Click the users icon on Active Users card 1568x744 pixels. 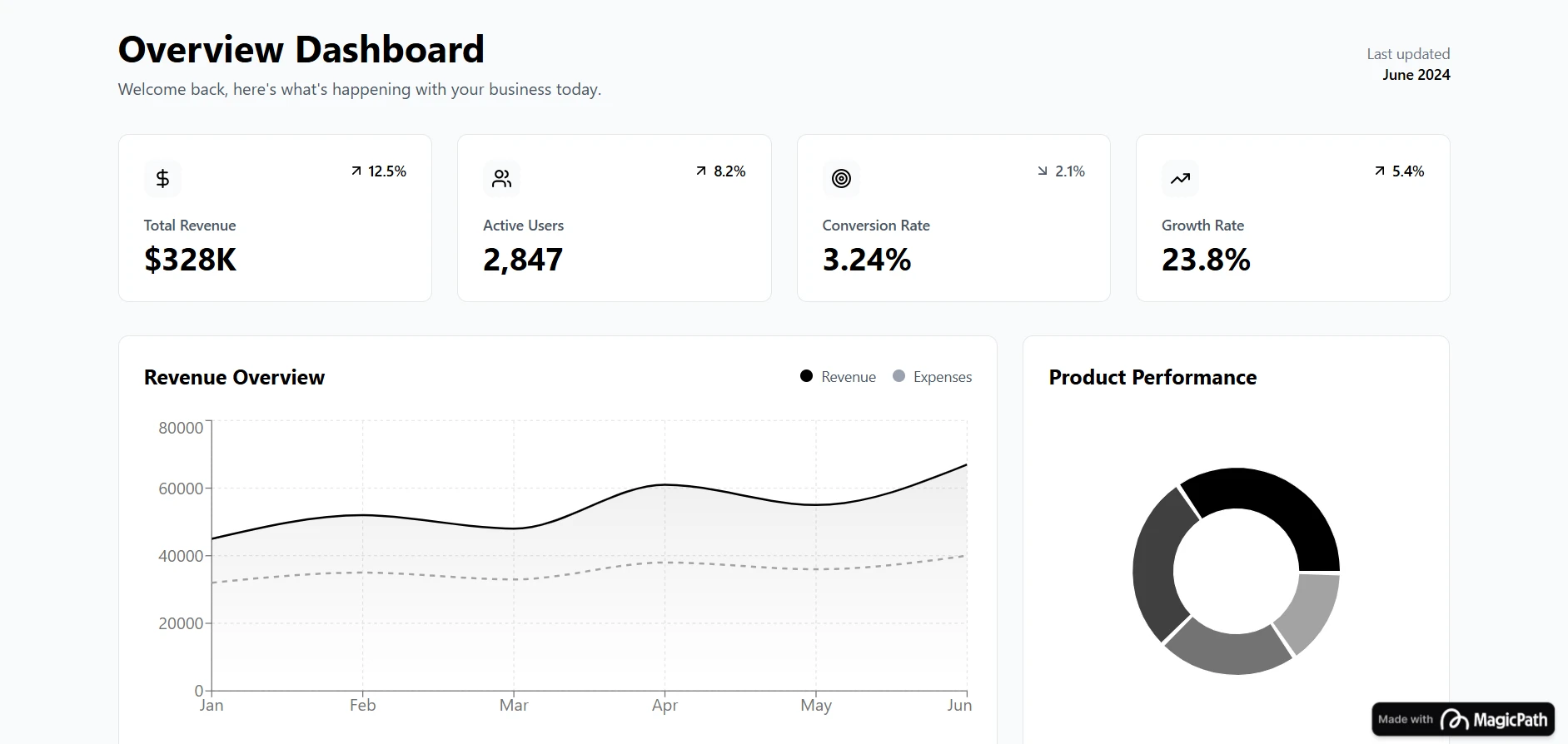click(x=501, y=178)
